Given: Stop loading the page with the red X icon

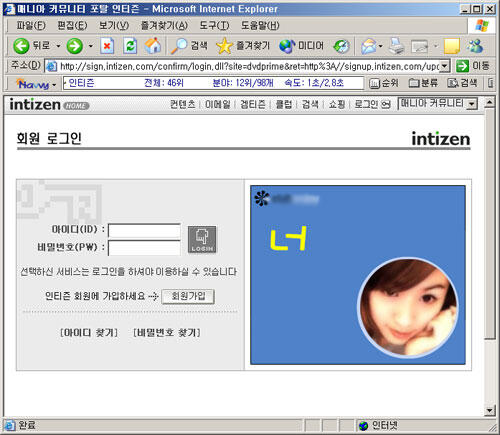Looking at the screenshot, I should pos(107,46).
